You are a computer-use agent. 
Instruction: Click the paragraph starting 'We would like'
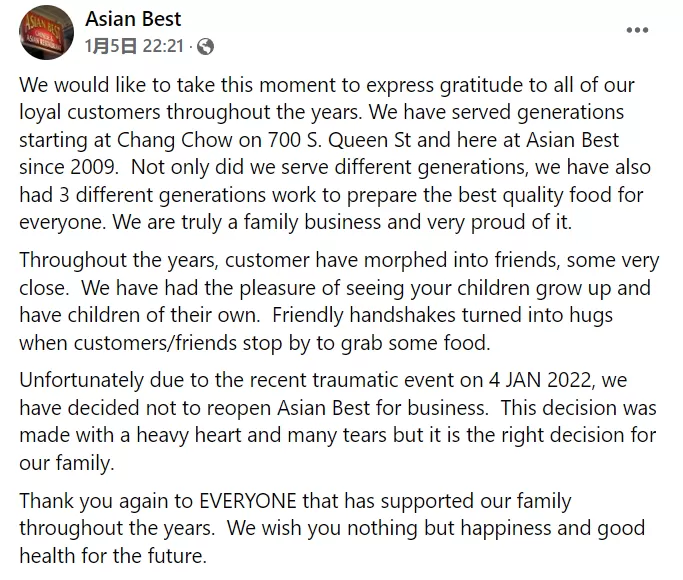coord(335,153)
